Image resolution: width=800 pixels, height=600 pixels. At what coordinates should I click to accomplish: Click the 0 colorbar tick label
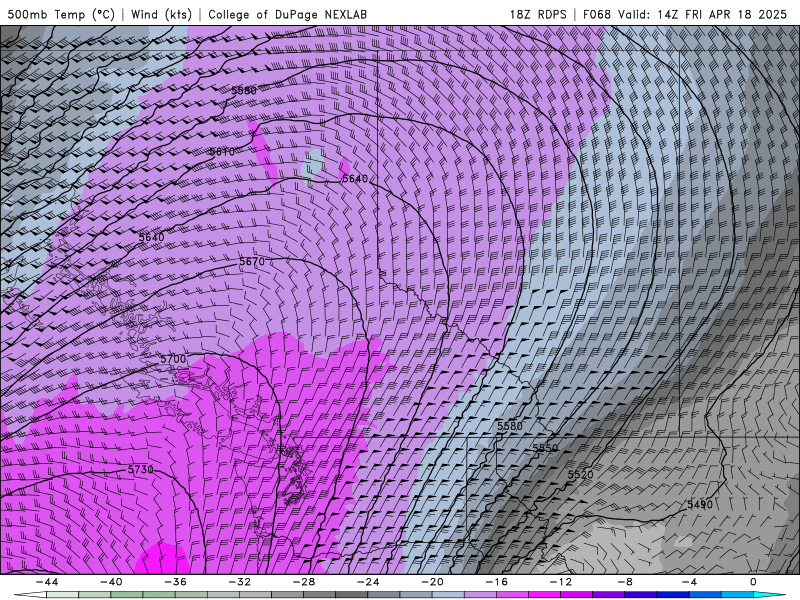[754, 582]
